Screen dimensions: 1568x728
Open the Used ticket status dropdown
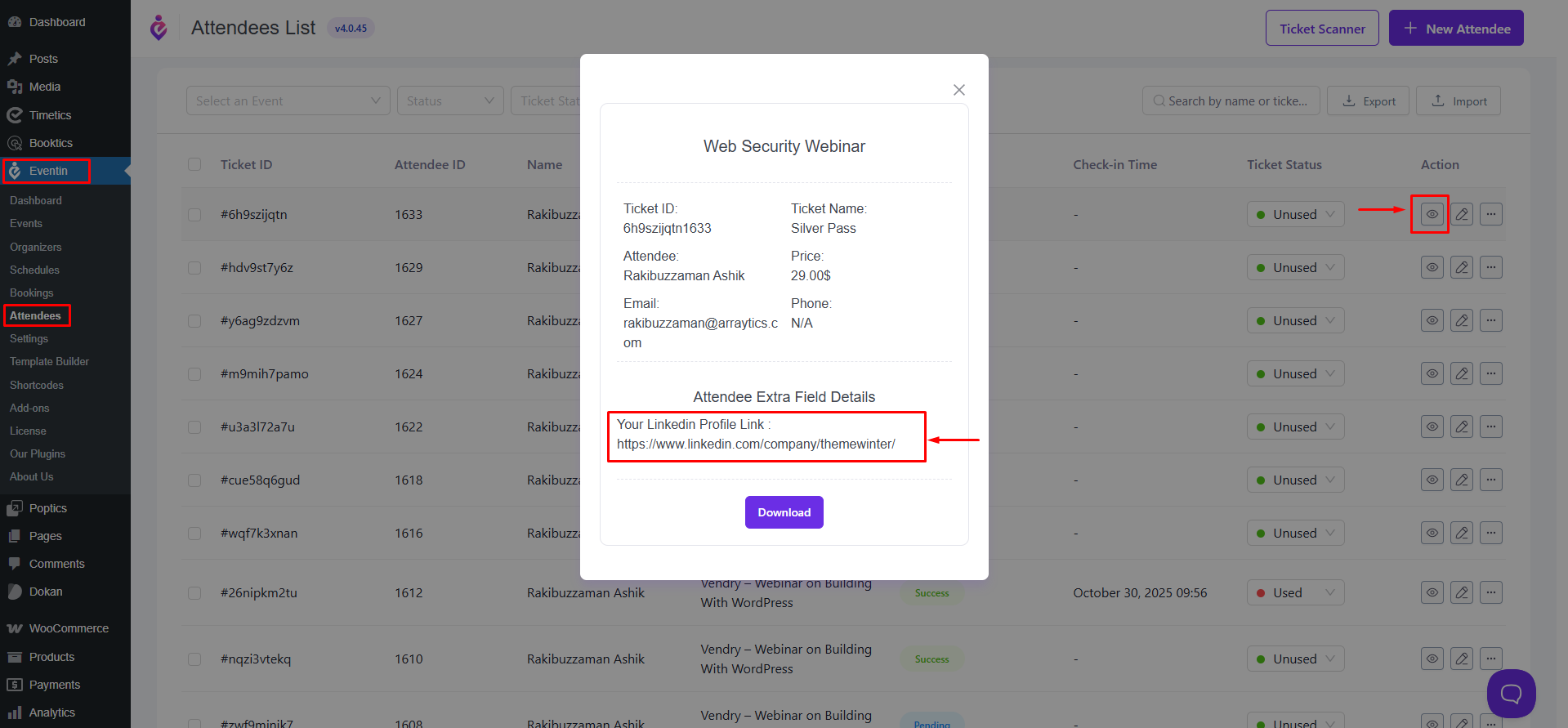pos(1295,592)
